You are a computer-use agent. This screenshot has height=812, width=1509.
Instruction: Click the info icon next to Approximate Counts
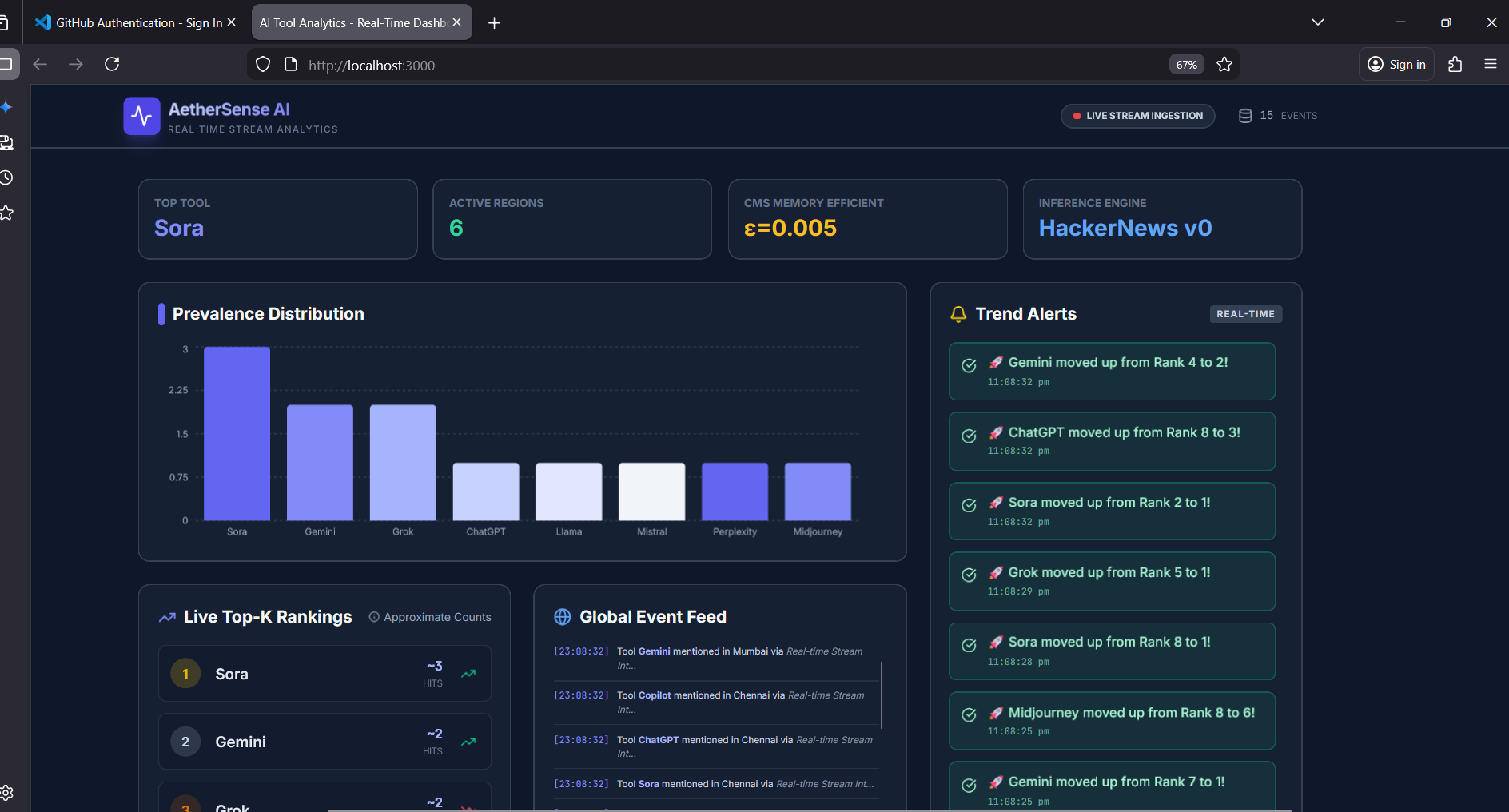tap(374, 617)
